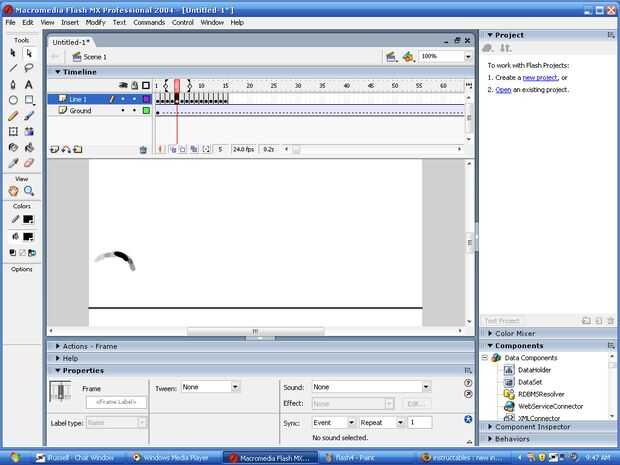The image size is (620, 465).
Task: Toggle outline square of Ground layer
Action: [146, 110]
